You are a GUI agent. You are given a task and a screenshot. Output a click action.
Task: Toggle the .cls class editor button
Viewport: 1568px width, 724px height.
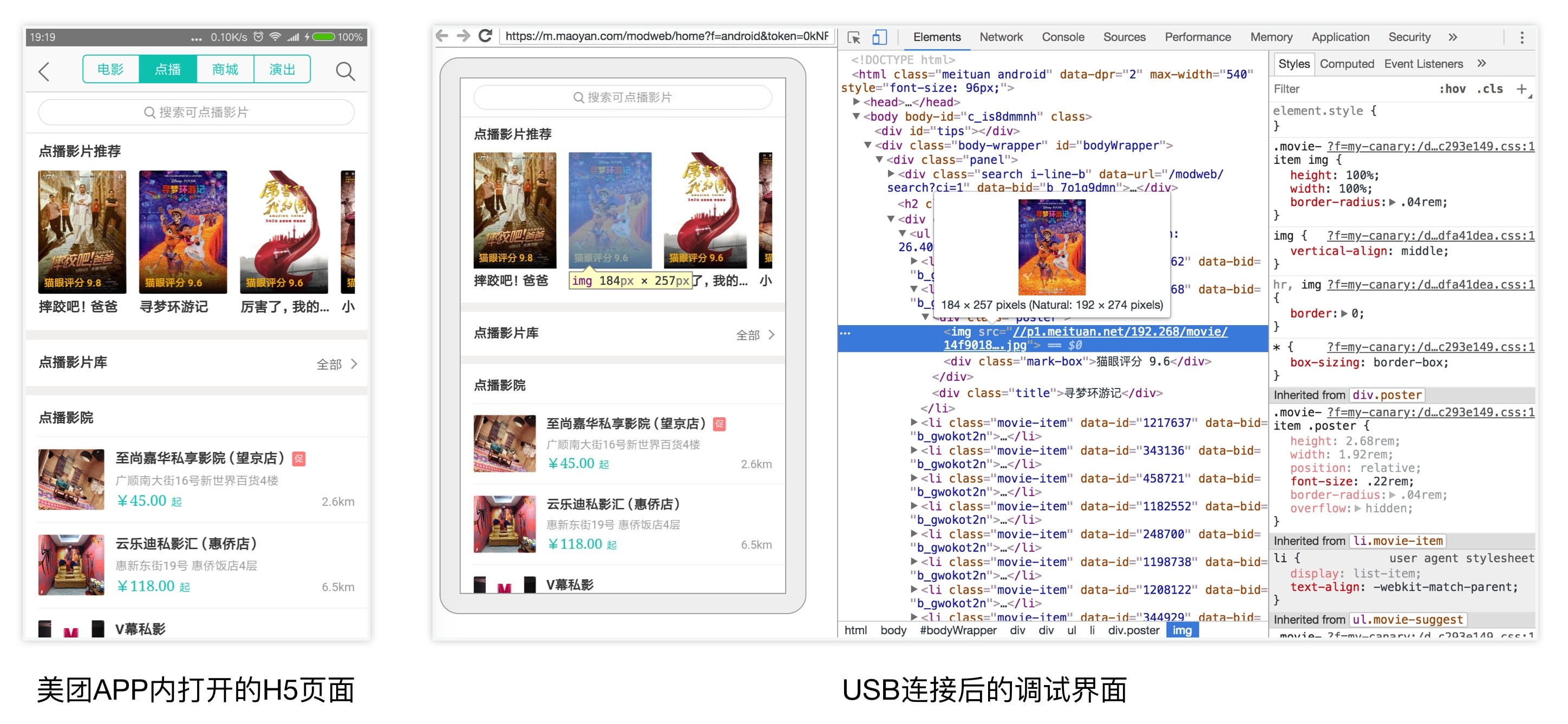[x=1489, y=89]
